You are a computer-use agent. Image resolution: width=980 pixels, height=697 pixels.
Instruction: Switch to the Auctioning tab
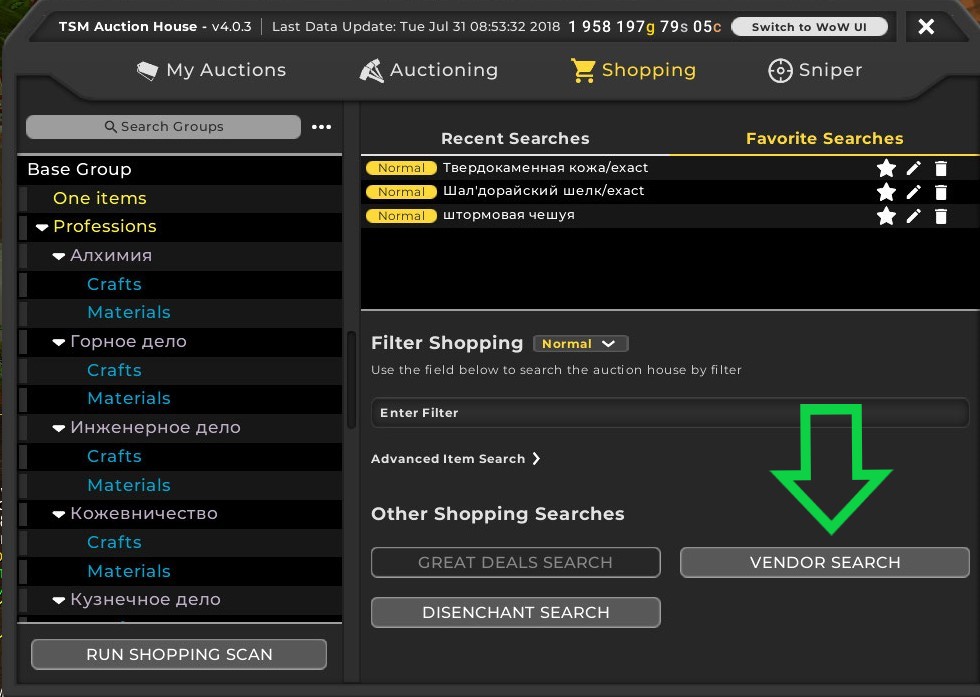tap(429, 70)
